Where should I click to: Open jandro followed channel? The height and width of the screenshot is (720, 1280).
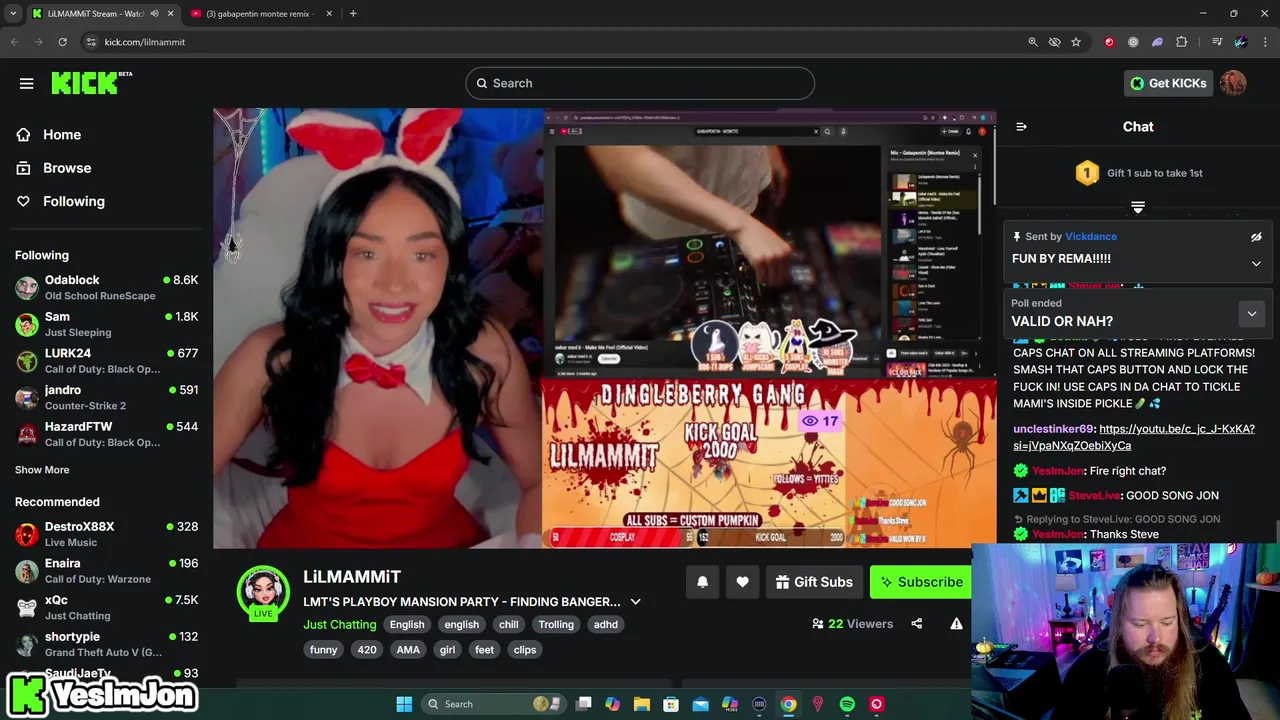click(x=106, y=397)
